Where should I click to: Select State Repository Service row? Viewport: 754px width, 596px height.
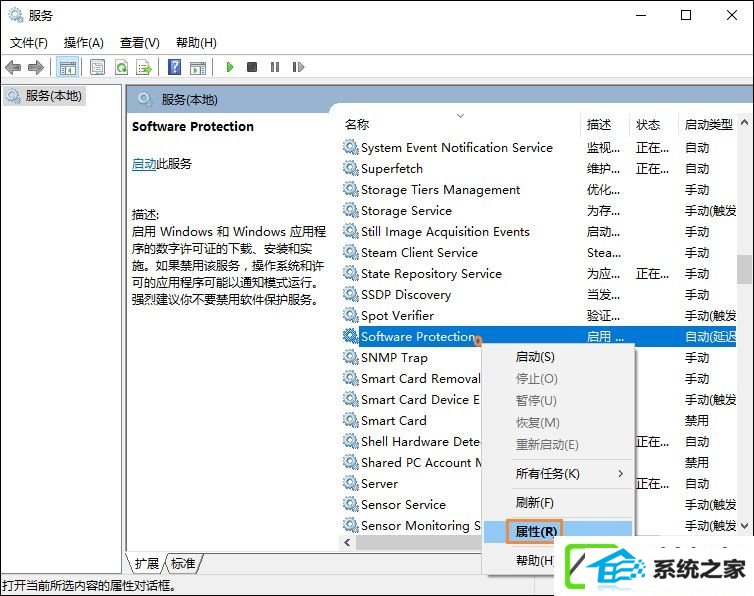tap(539, 273)
